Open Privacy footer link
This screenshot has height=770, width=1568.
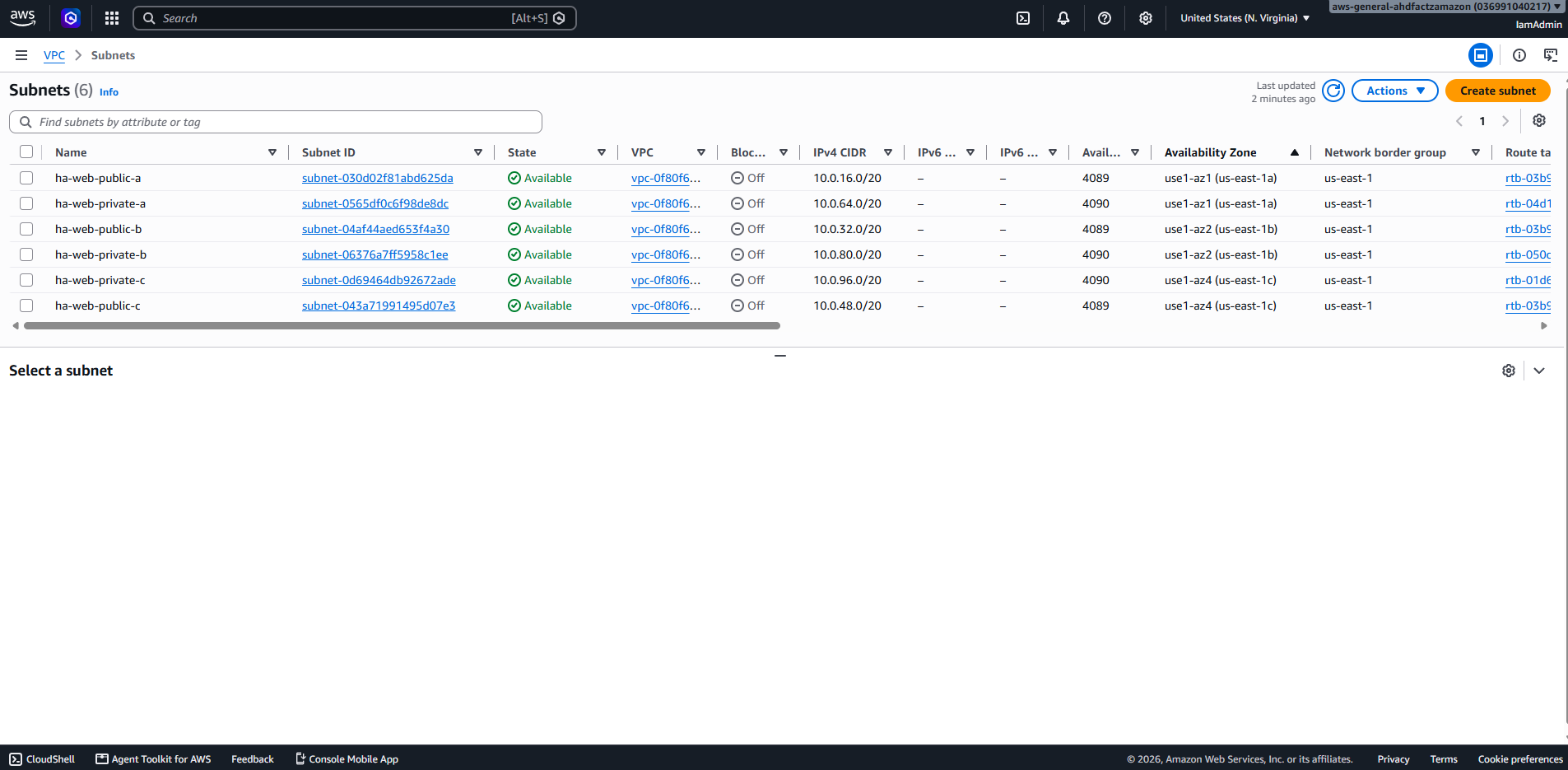click(1394, 759)
